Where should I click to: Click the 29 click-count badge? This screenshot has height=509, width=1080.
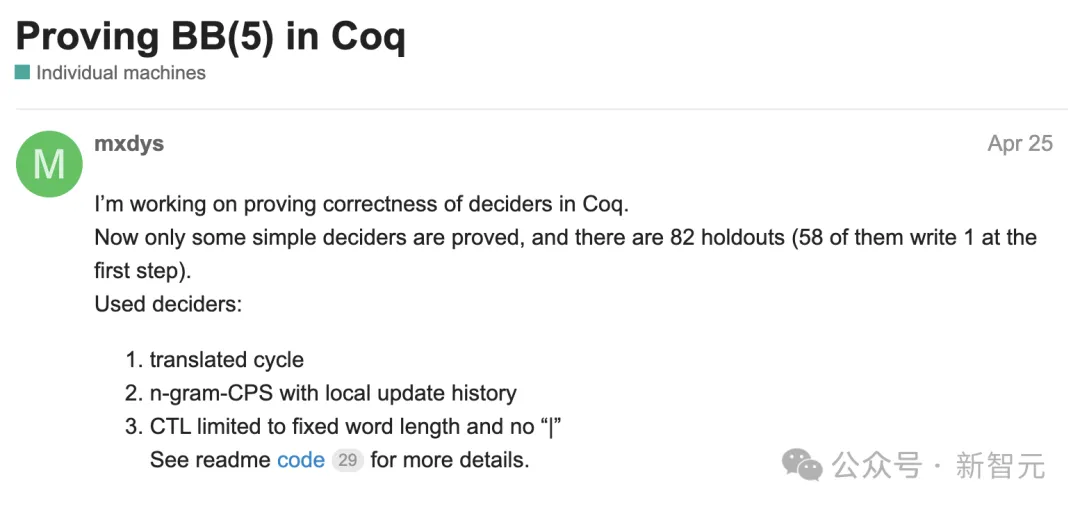coord(347,460)
